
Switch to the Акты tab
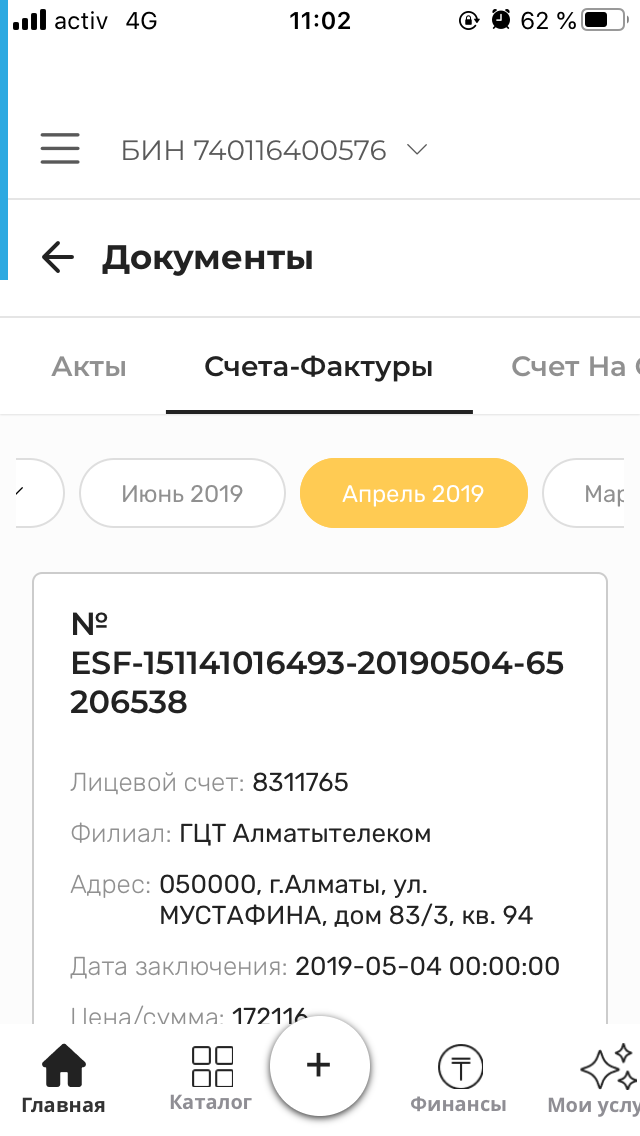pyautogui.click(x=88, y=366)
